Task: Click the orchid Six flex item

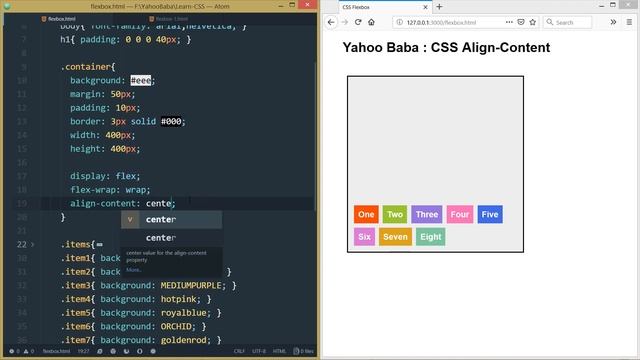Action: [364, 237]
